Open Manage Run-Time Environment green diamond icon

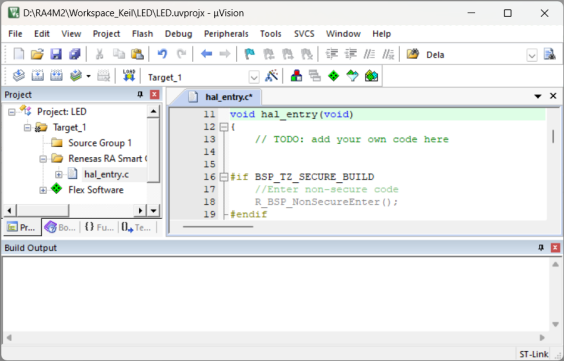(x=334, y=76)
